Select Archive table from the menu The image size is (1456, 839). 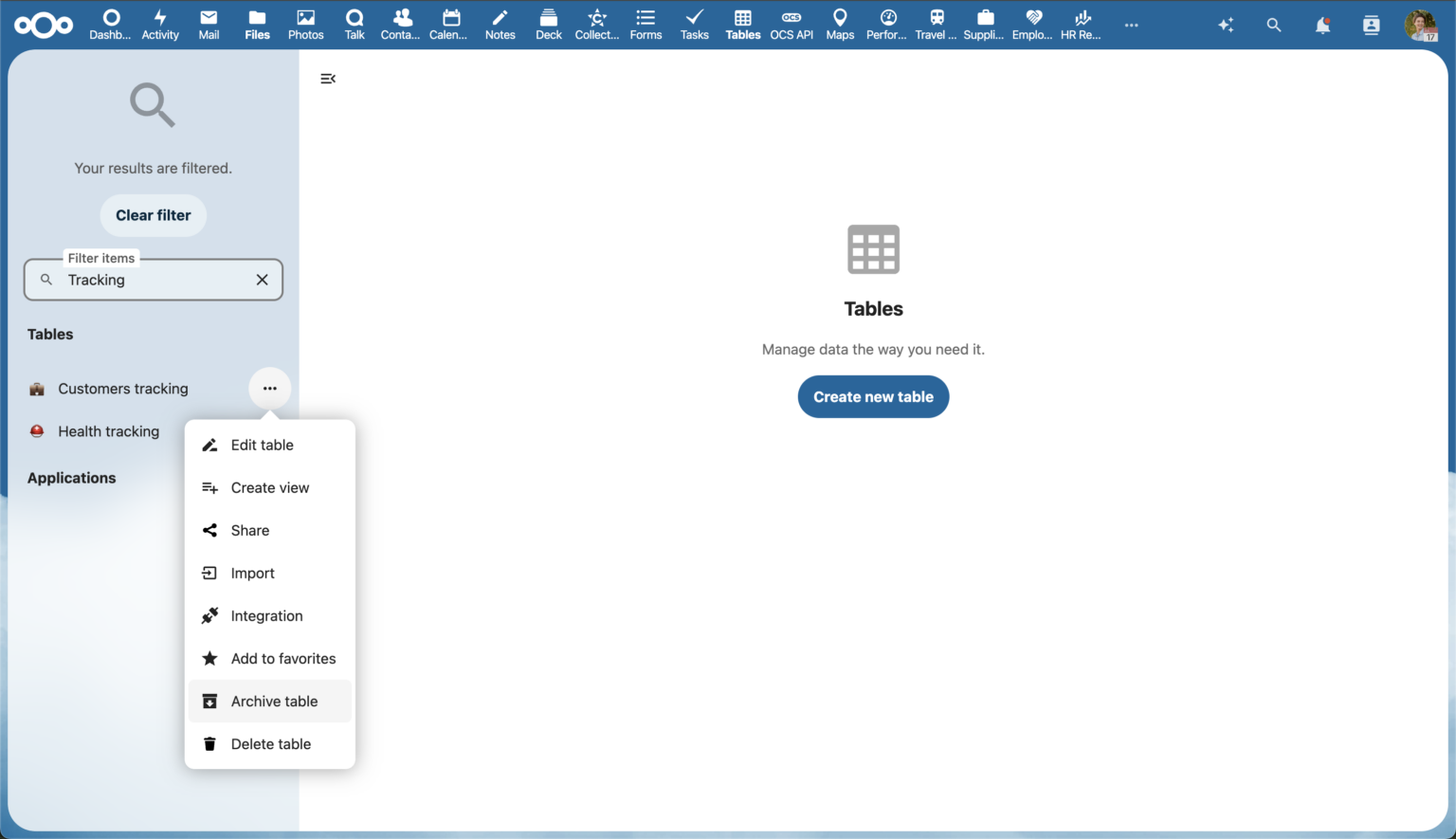point(274,701)
